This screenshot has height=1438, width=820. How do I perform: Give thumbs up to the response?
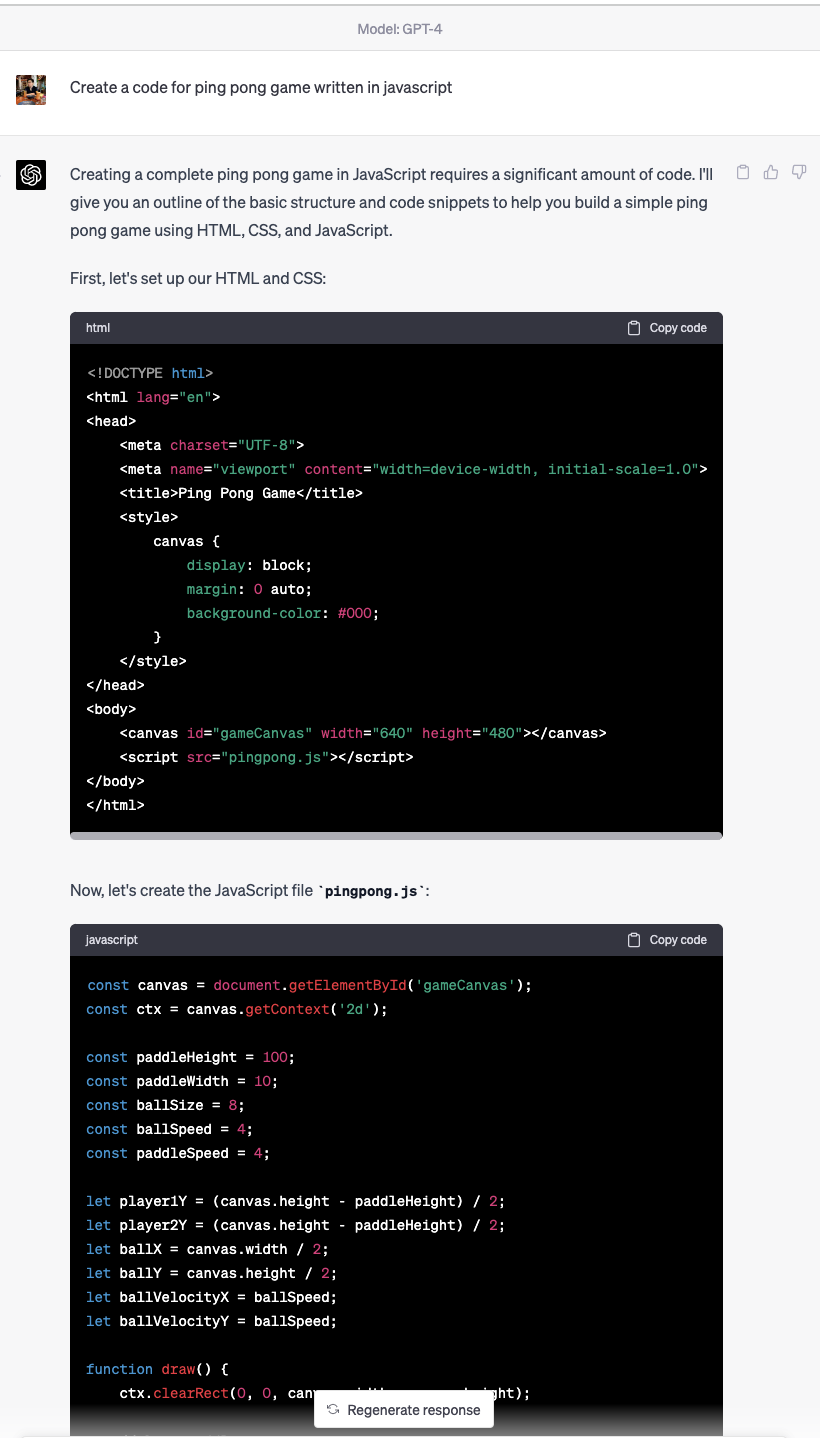pos(771,172)
